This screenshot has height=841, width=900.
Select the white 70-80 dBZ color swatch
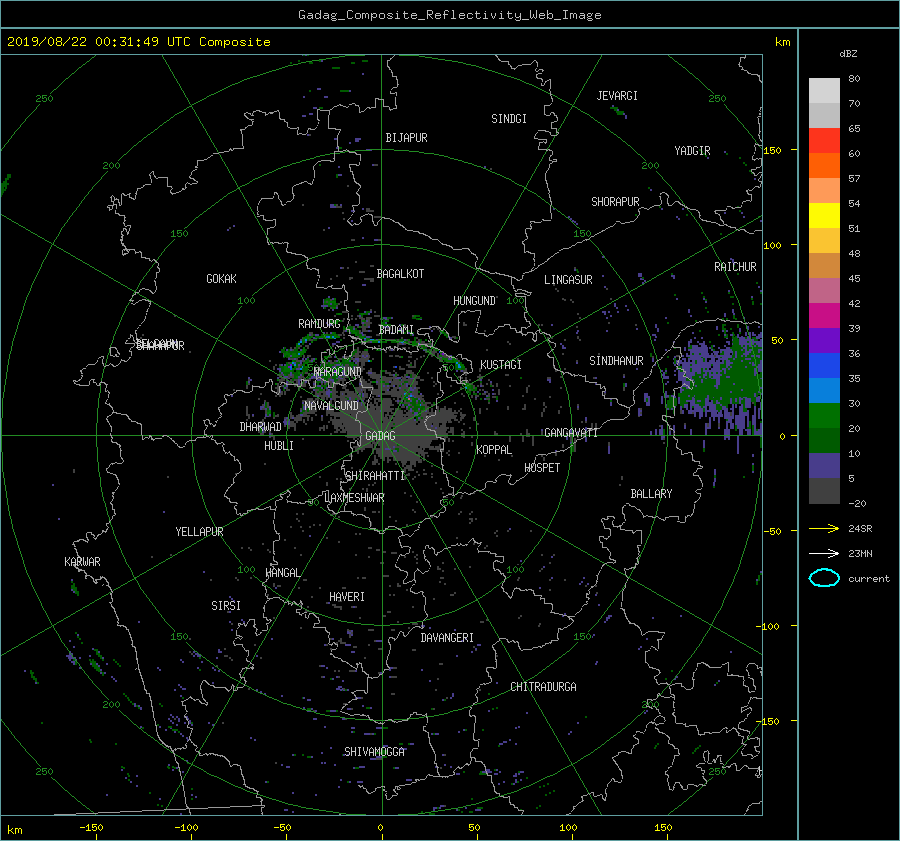[x=824, y=91]
